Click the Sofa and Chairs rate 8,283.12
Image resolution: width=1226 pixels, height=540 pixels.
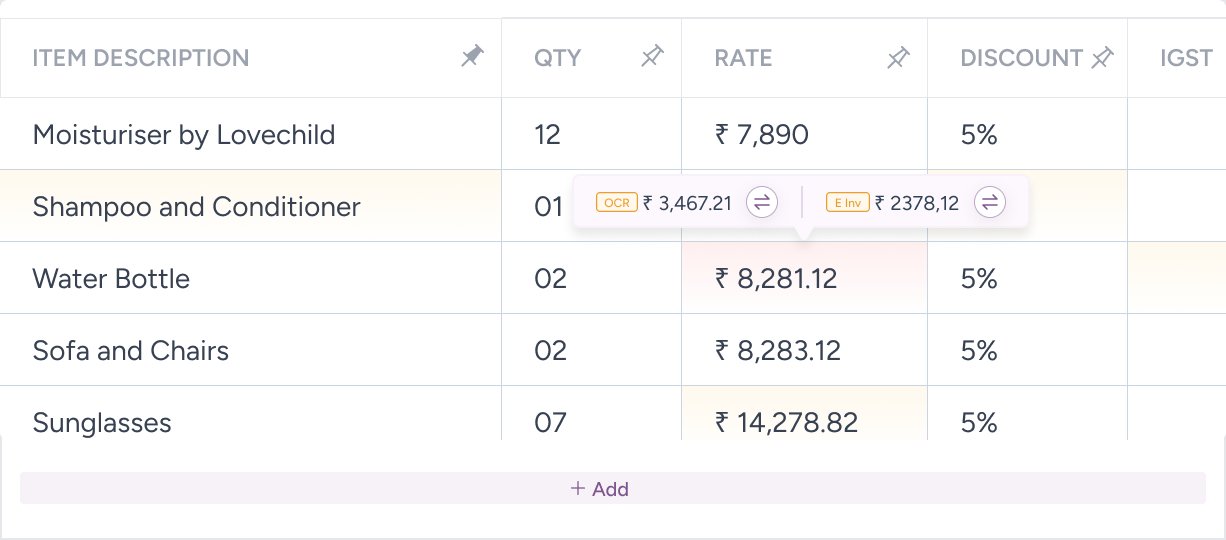[x=777, y=350]
